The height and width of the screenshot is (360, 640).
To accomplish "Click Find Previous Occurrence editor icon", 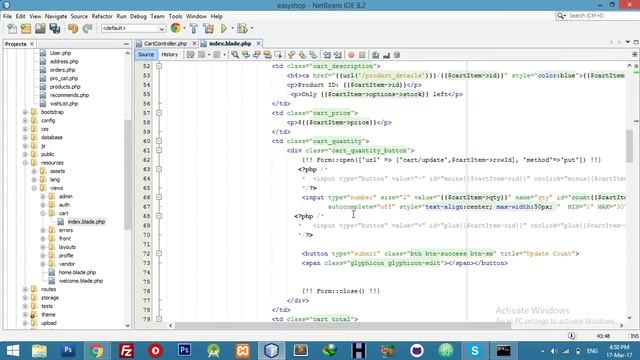I will click(246, 55).
